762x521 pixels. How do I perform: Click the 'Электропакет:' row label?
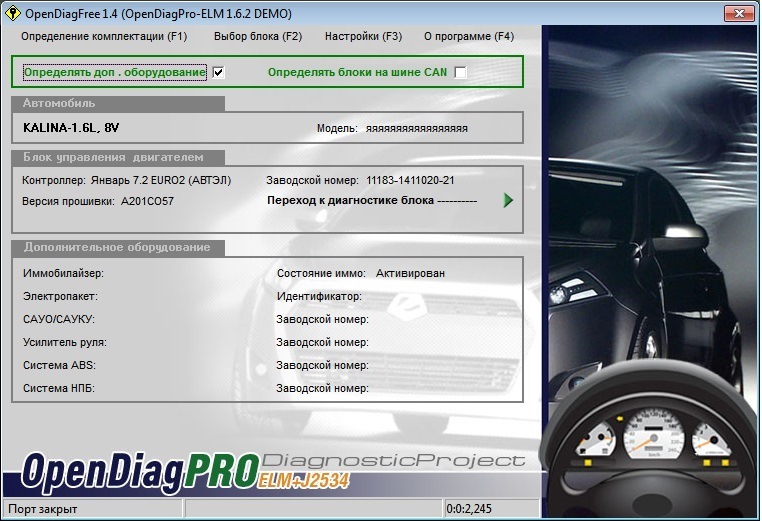coord(60,296)
